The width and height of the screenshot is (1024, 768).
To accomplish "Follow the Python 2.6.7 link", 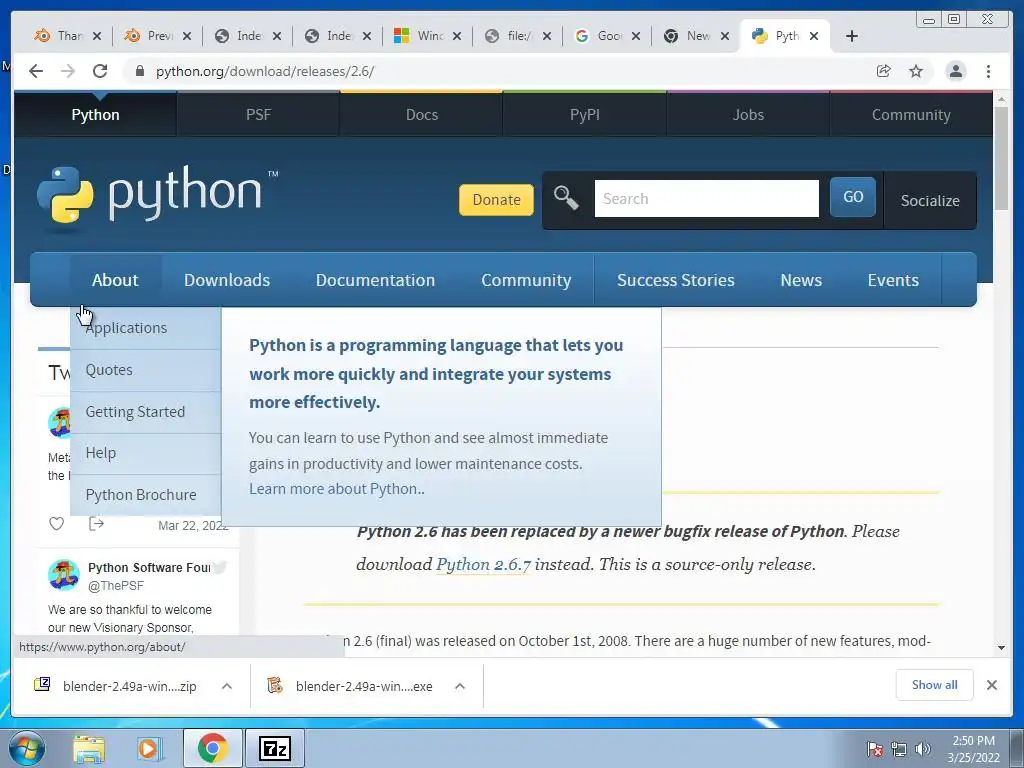I will coord(483,564).
